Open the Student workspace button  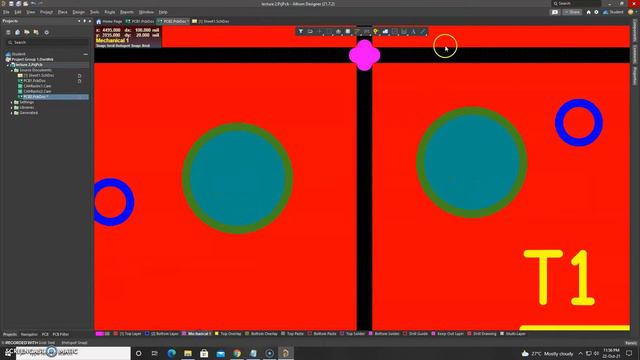(613, 12)
